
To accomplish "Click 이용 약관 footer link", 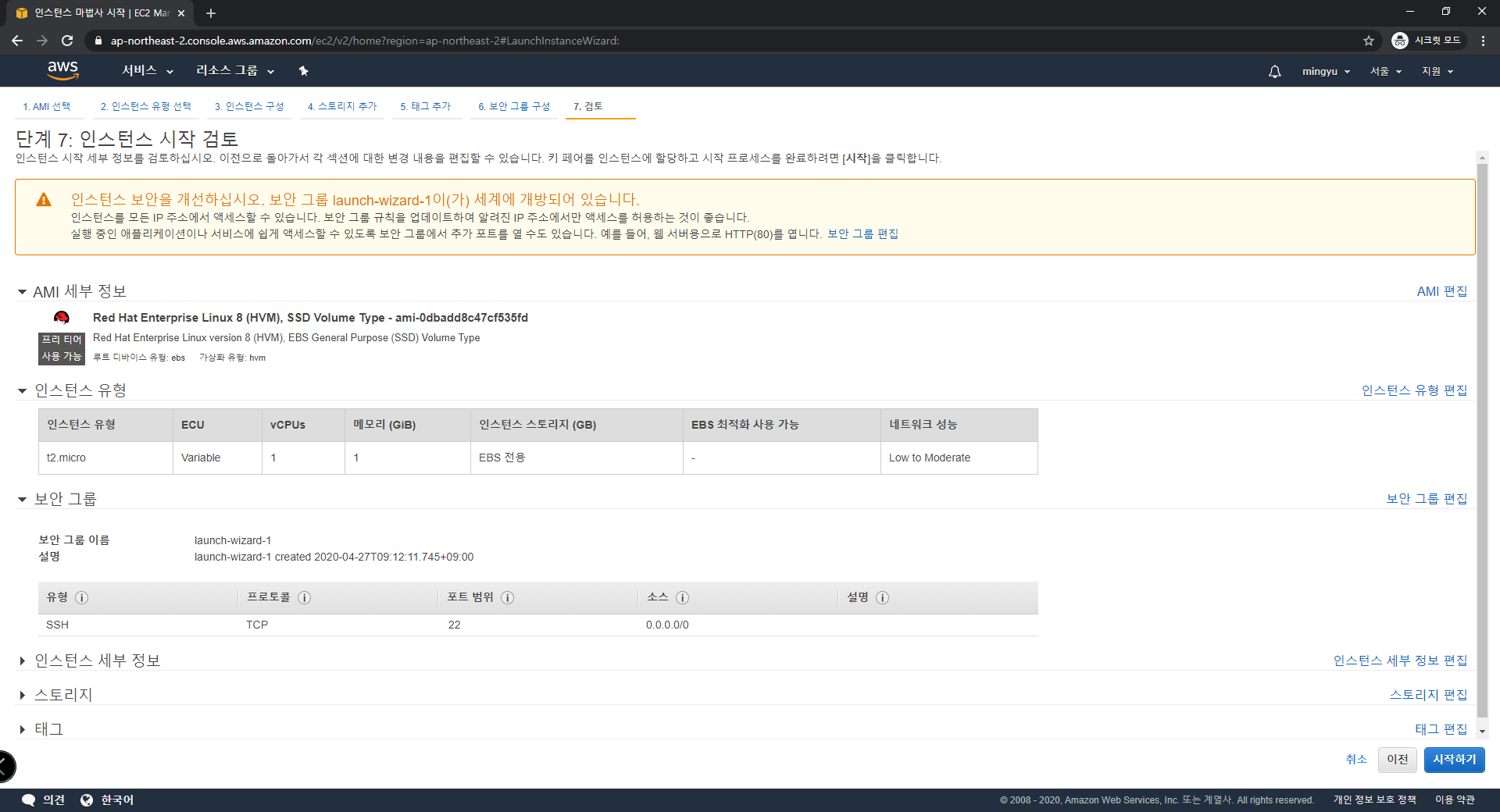I will (x=1455, y=800).
